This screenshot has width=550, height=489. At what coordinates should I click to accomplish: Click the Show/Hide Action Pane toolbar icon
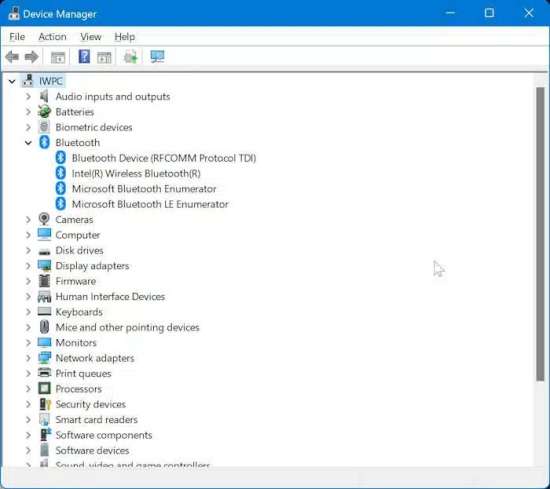click(x=104, y=57)
